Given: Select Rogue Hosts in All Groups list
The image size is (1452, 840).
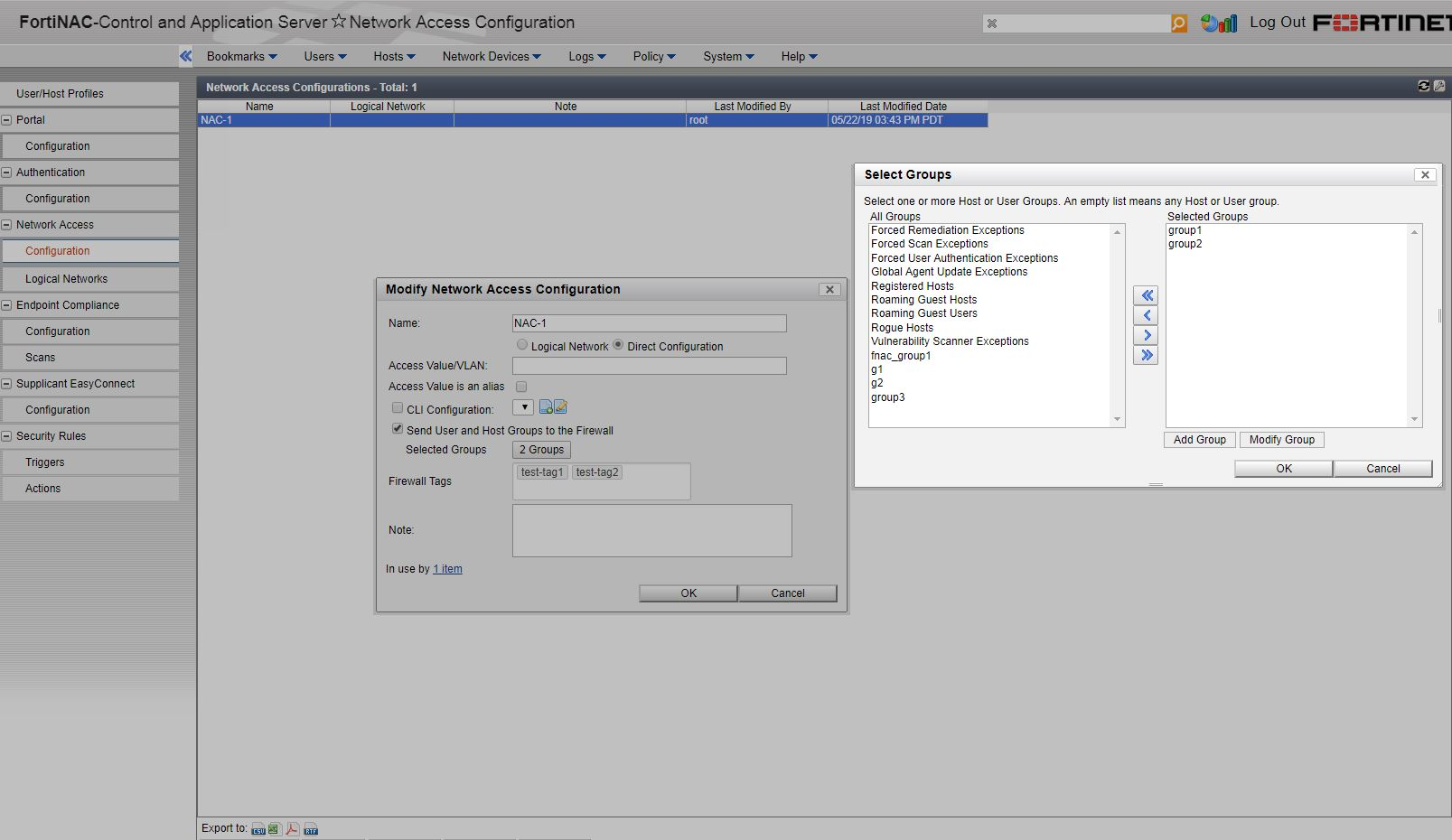Looking at the screenshot, I should pyautogui.click(x=902, y=328).
